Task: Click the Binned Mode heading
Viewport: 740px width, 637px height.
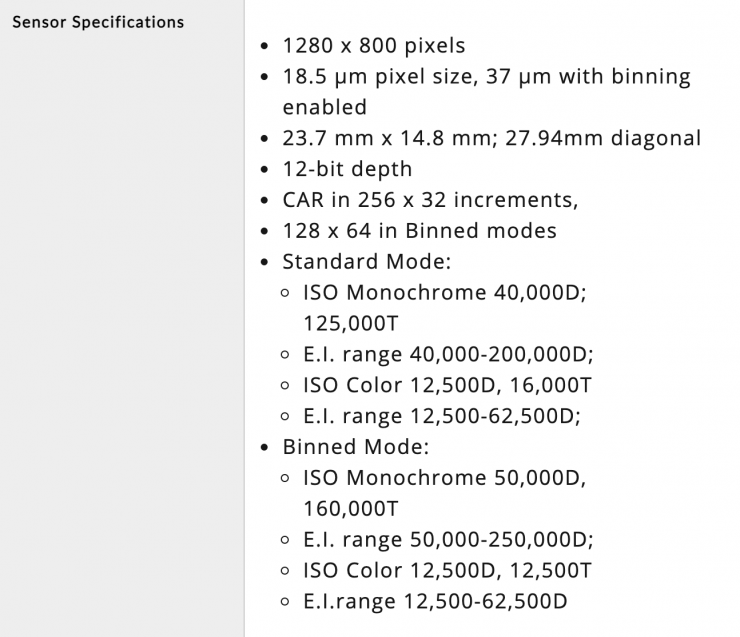Action: coord(355,447)
